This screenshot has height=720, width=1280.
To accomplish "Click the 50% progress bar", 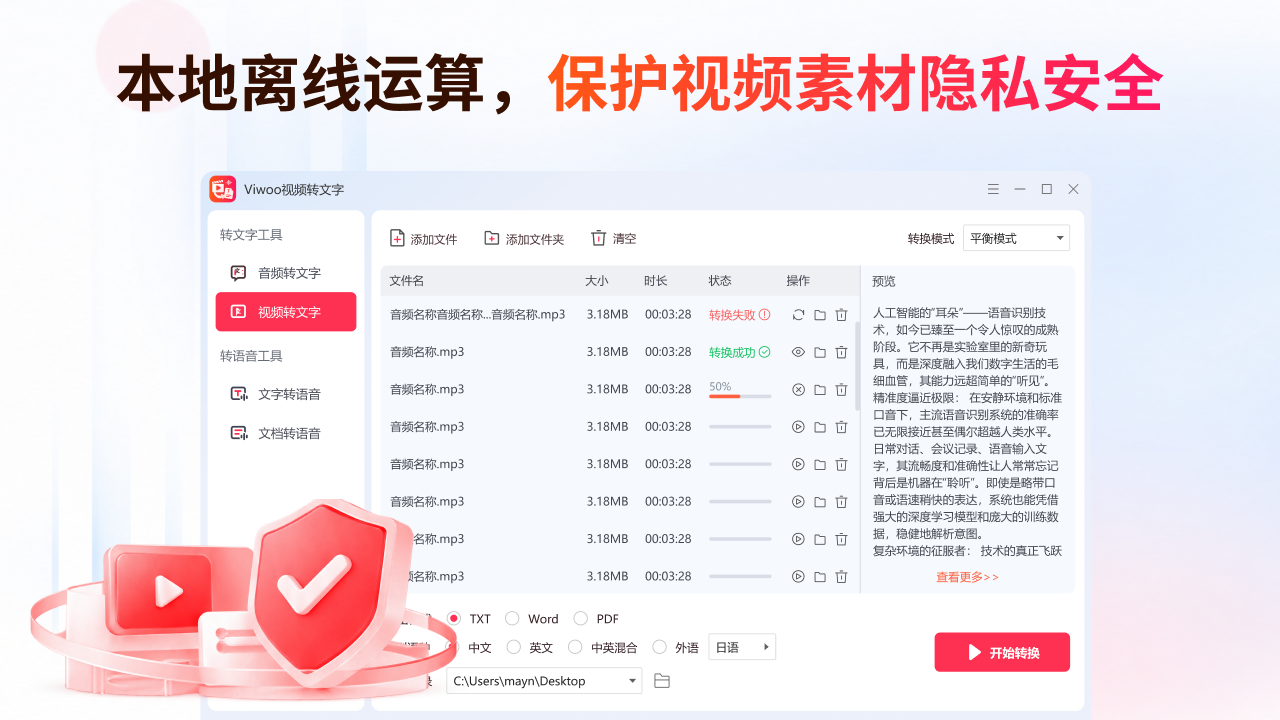I will pyautogui.click(x=740, y=397).
